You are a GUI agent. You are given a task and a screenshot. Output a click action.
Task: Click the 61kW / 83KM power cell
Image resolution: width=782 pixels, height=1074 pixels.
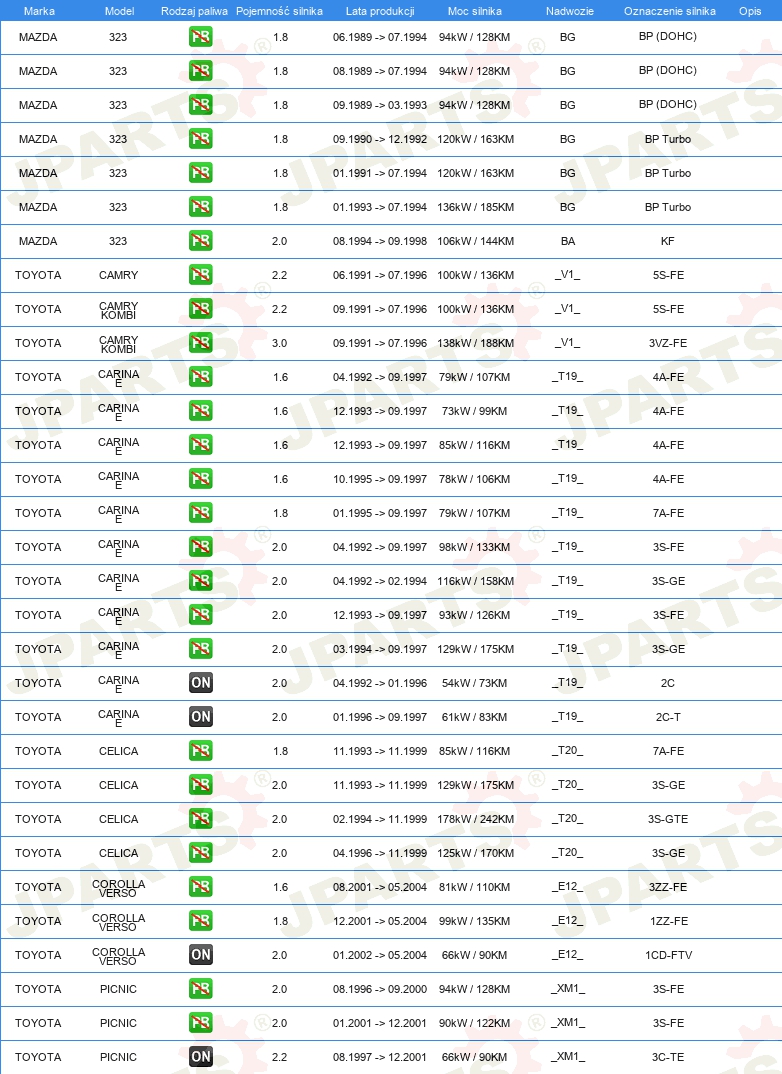(x=475, y=717)
